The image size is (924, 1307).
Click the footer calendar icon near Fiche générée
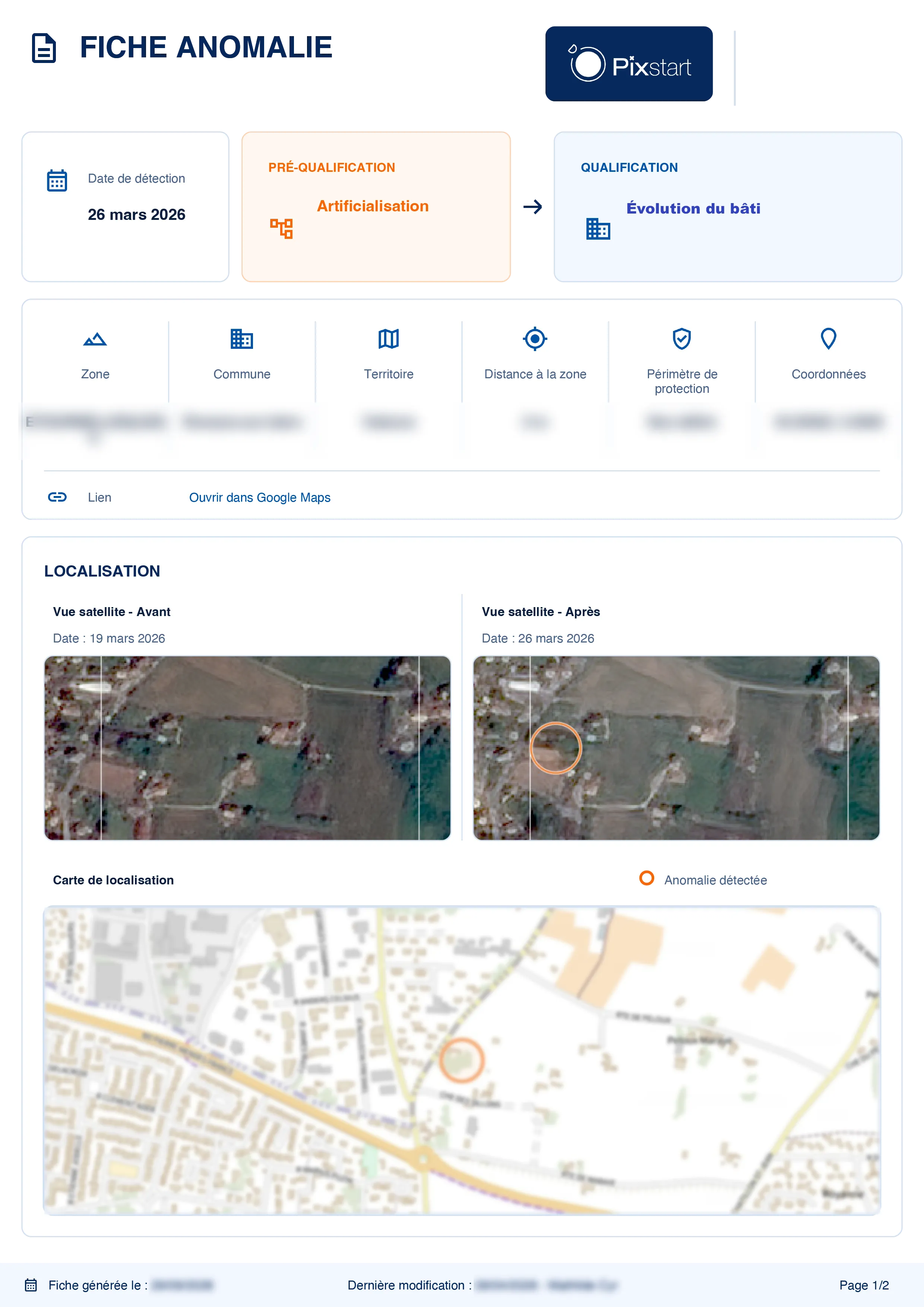pos(31,1285)
